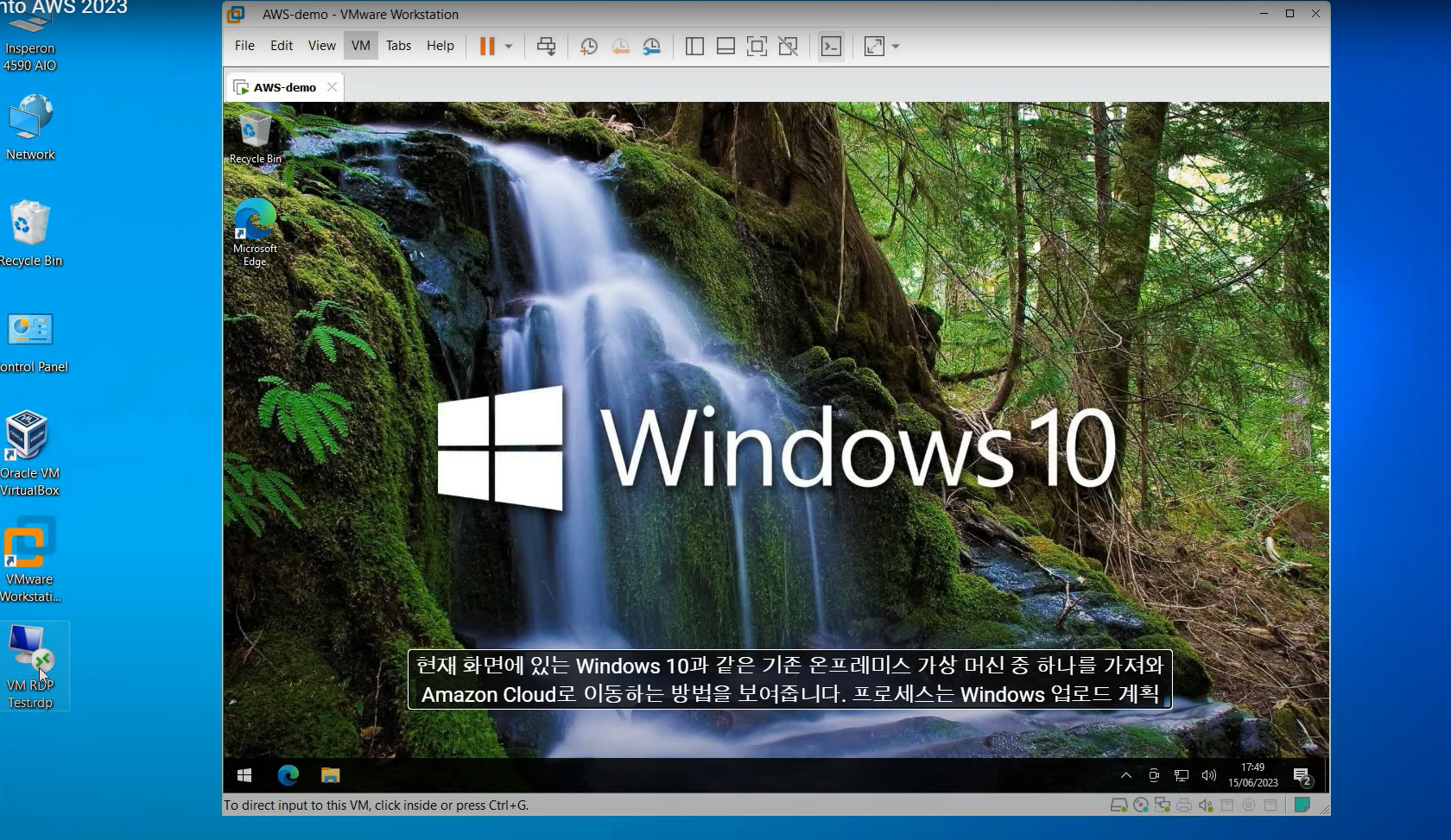Click the network adapter status icon
Image resolution: width=1451 pixels, height=840 pixels.
click(1163, 805)
